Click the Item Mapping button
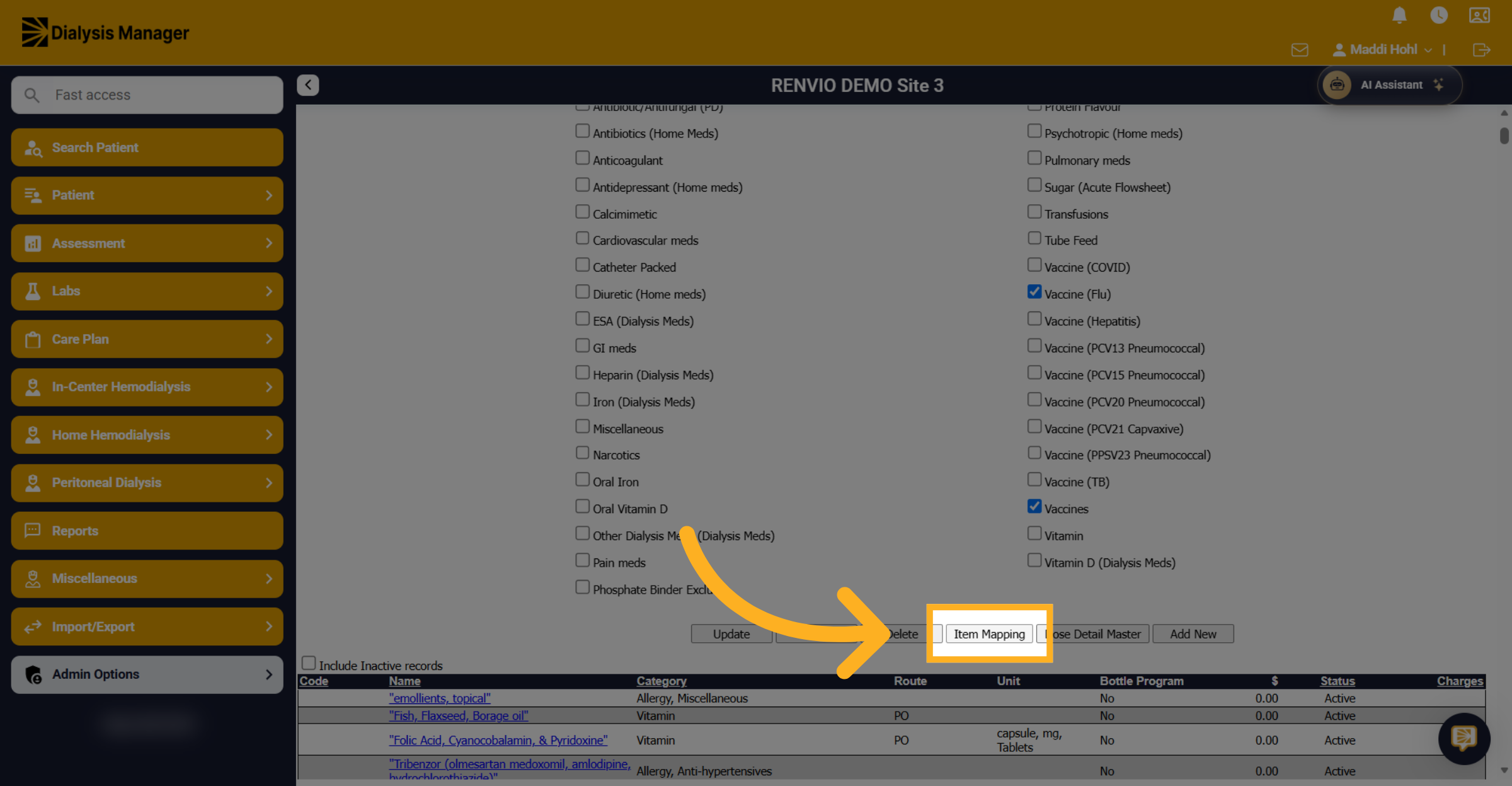Image resolution: width=1512 pixels, height=786 pixels. pyautogui.click(x=989, y=634)
